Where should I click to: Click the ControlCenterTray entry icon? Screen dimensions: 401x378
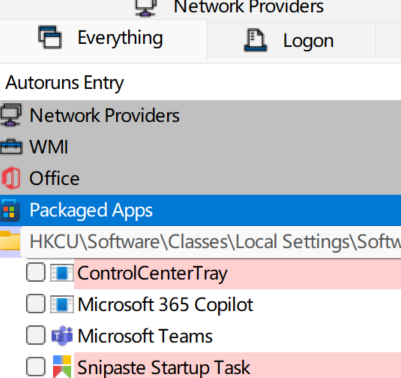tap(62, 273)
